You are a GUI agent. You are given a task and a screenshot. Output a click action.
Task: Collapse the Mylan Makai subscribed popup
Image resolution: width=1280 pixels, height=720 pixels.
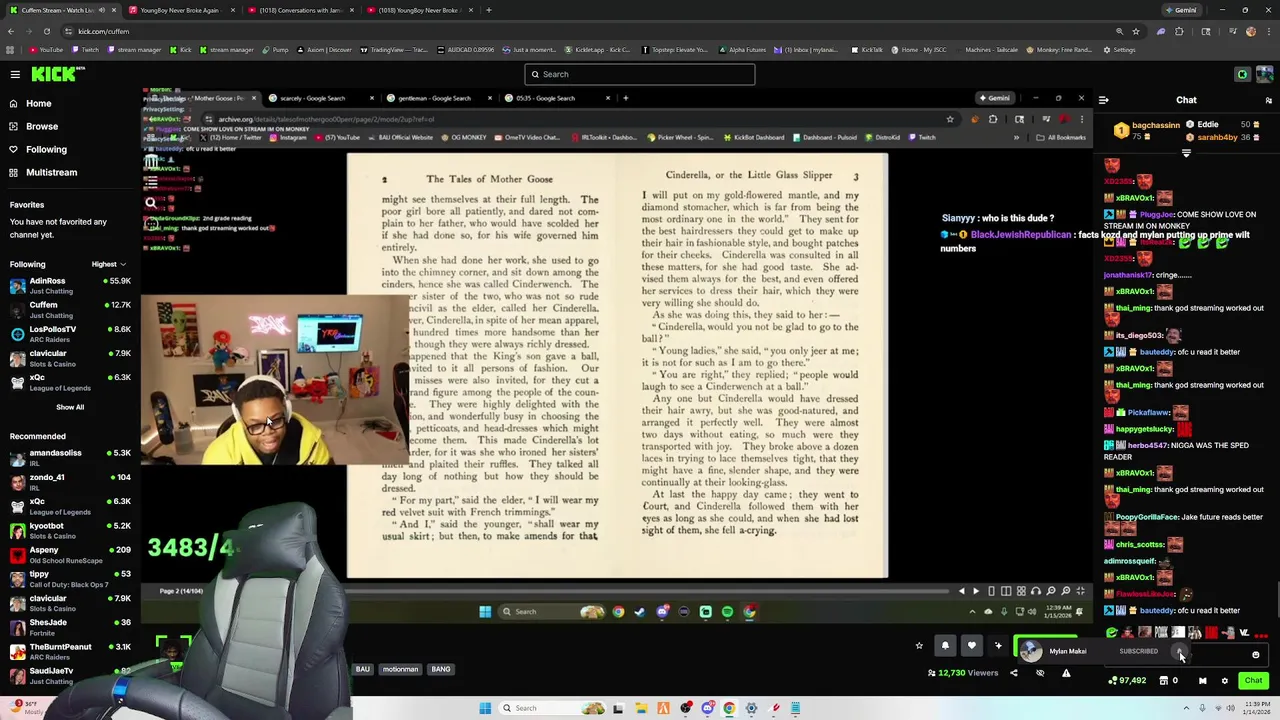1180,652
